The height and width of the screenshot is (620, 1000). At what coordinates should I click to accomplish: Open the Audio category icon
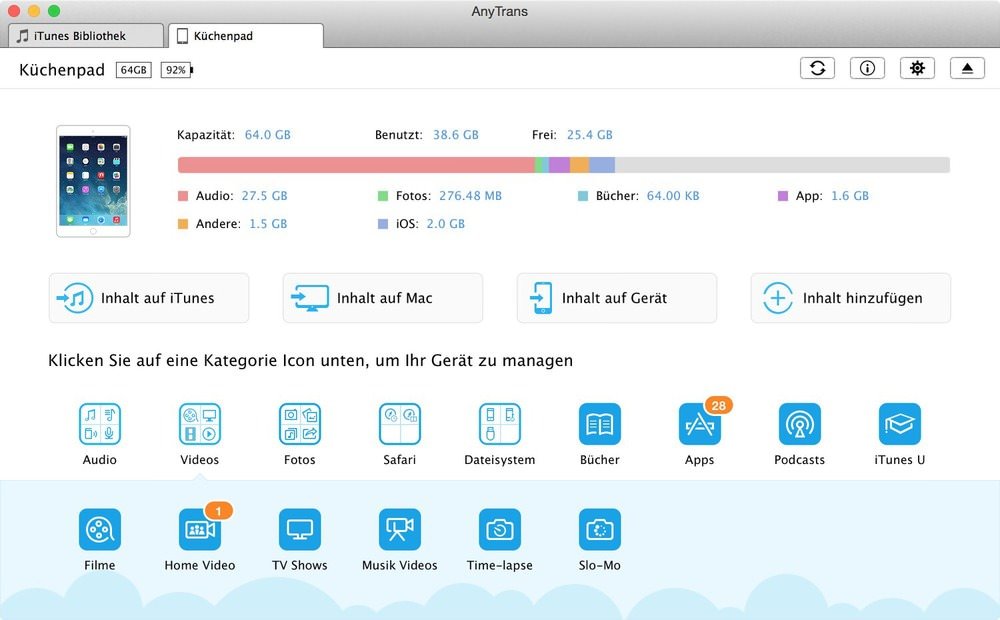[x=99, y=424]
